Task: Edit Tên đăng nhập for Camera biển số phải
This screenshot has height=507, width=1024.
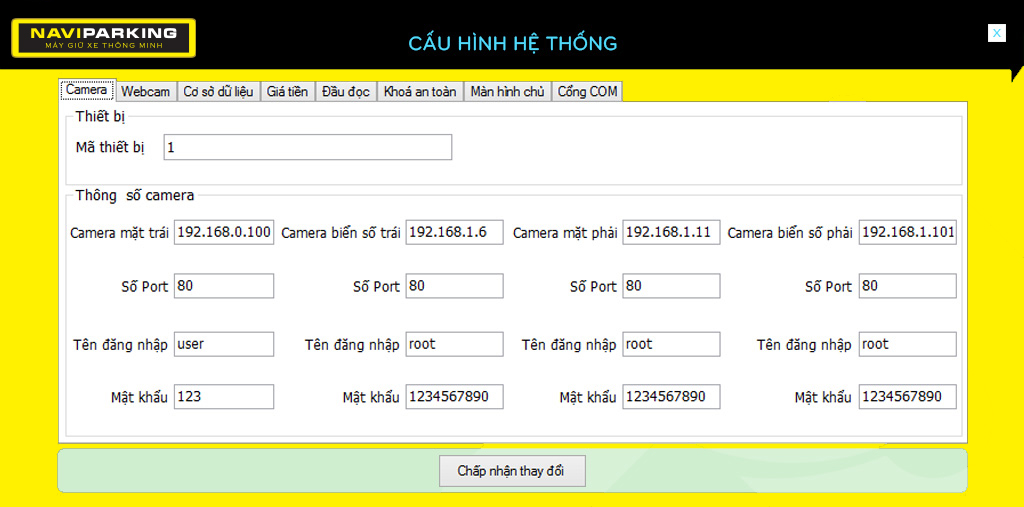Action: pos(908,344)
